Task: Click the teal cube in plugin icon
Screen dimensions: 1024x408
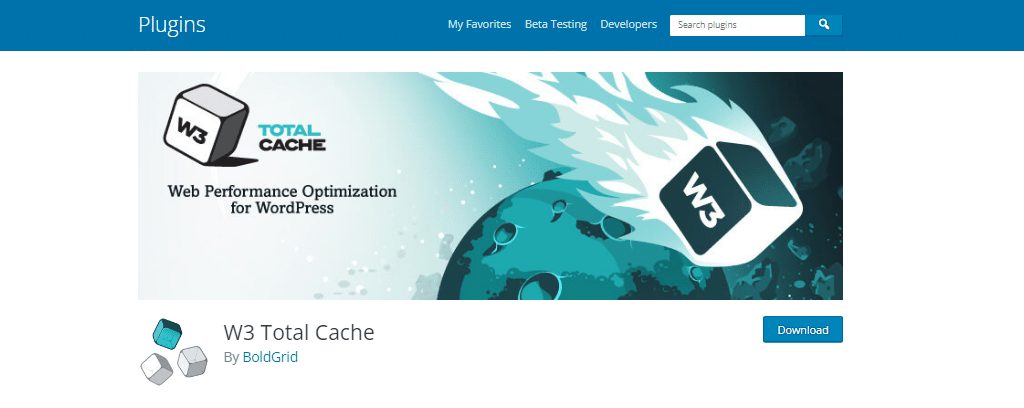Action: point(166,334)
